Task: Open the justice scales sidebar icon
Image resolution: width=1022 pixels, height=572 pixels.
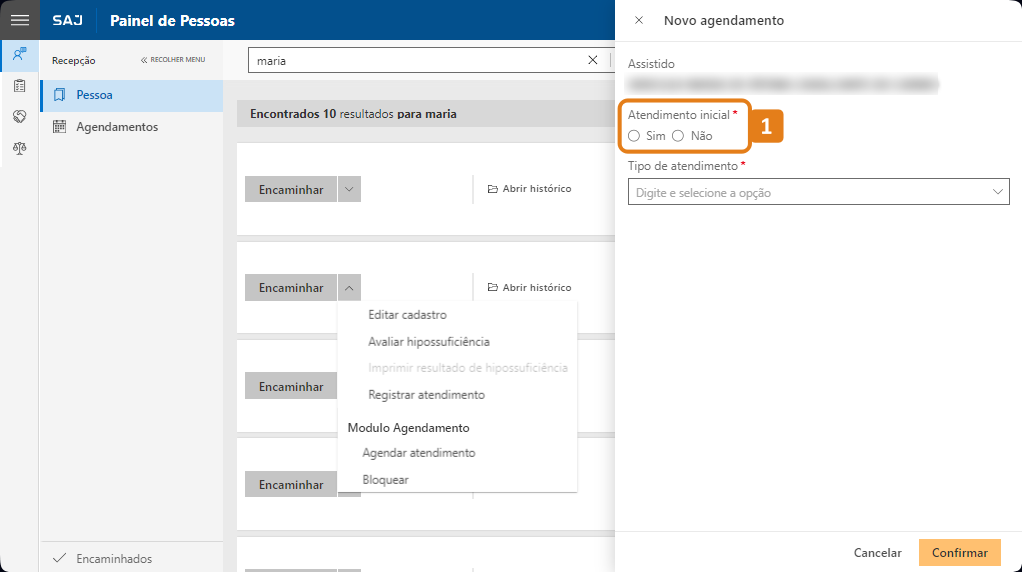Action: tap(20, 149)
